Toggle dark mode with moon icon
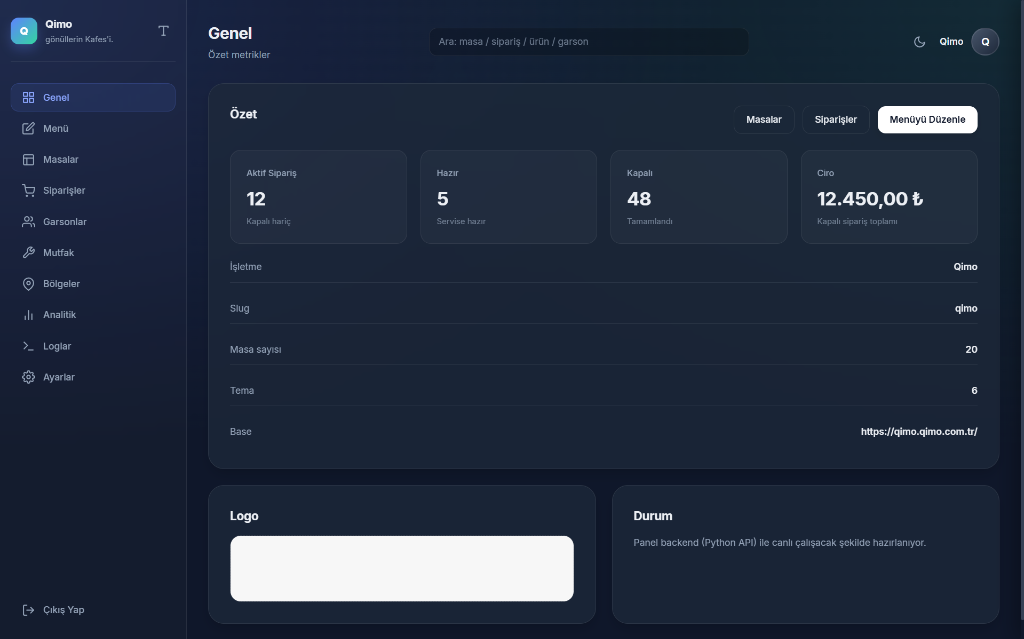Viewport: 1024px width, 639px height. point(919,42)
